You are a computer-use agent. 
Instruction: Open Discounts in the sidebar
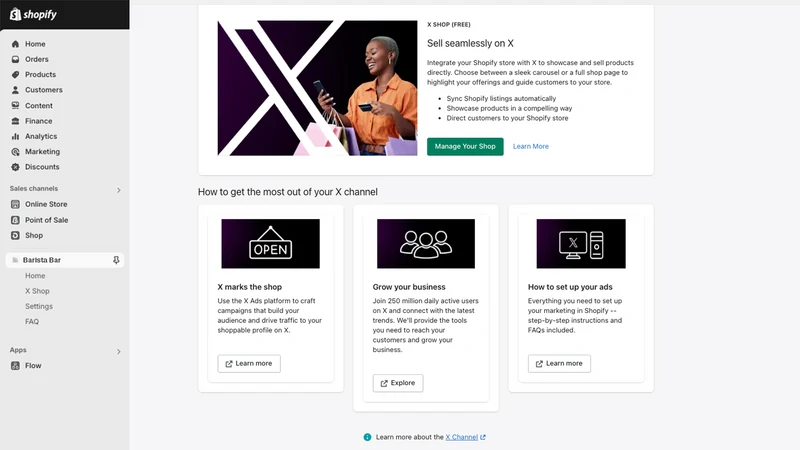(x=42, y=167)
